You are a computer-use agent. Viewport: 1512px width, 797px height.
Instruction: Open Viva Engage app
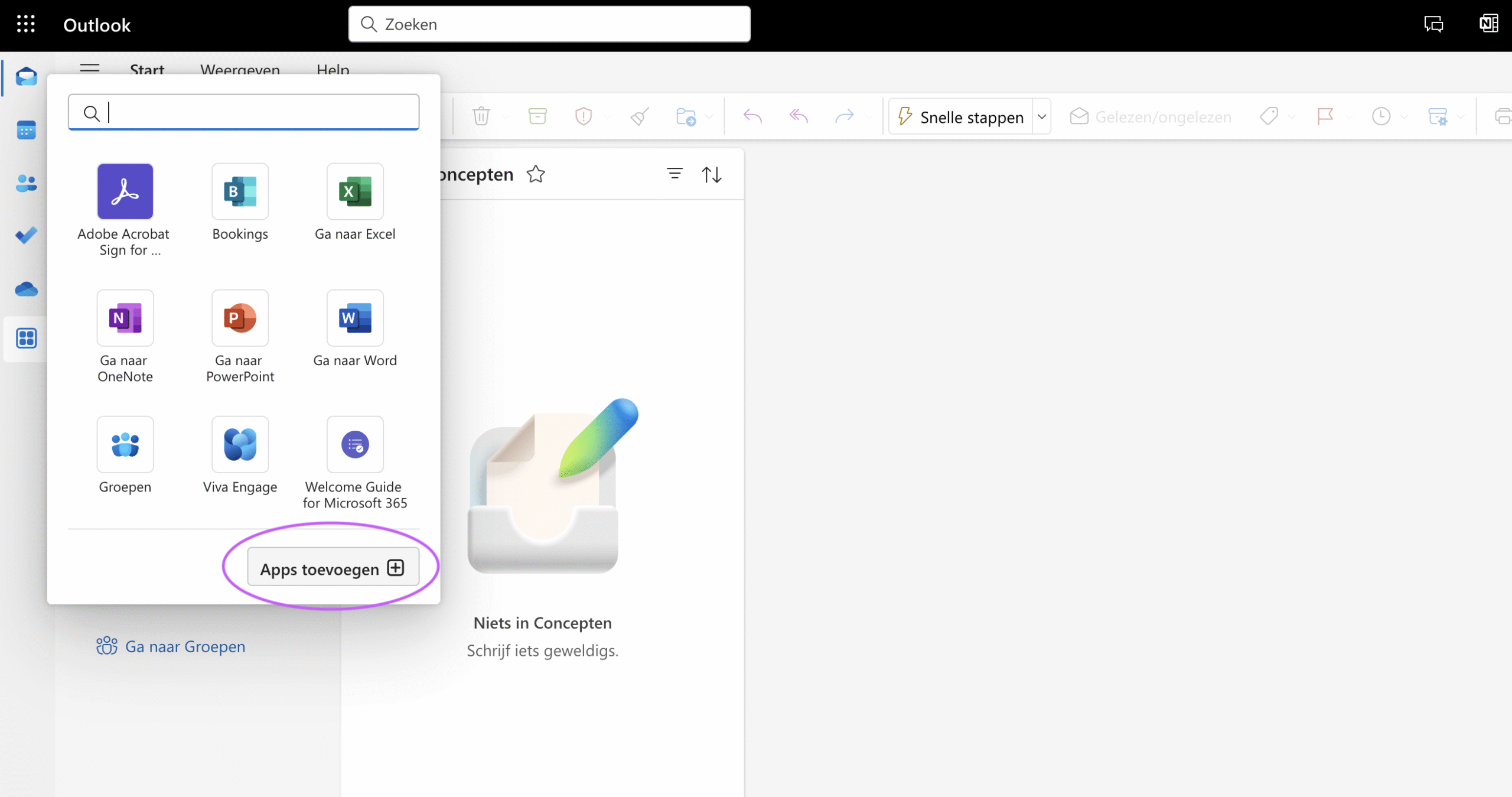tap(240, 445)
